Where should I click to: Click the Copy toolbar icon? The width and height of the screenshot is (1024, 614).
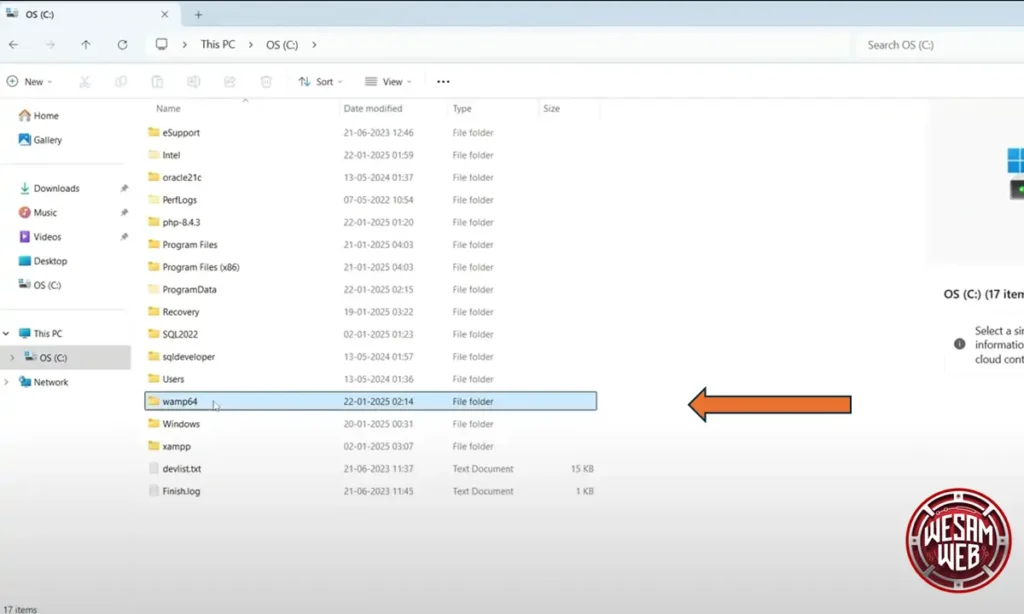pyautogui.click(x=121, y=82)
